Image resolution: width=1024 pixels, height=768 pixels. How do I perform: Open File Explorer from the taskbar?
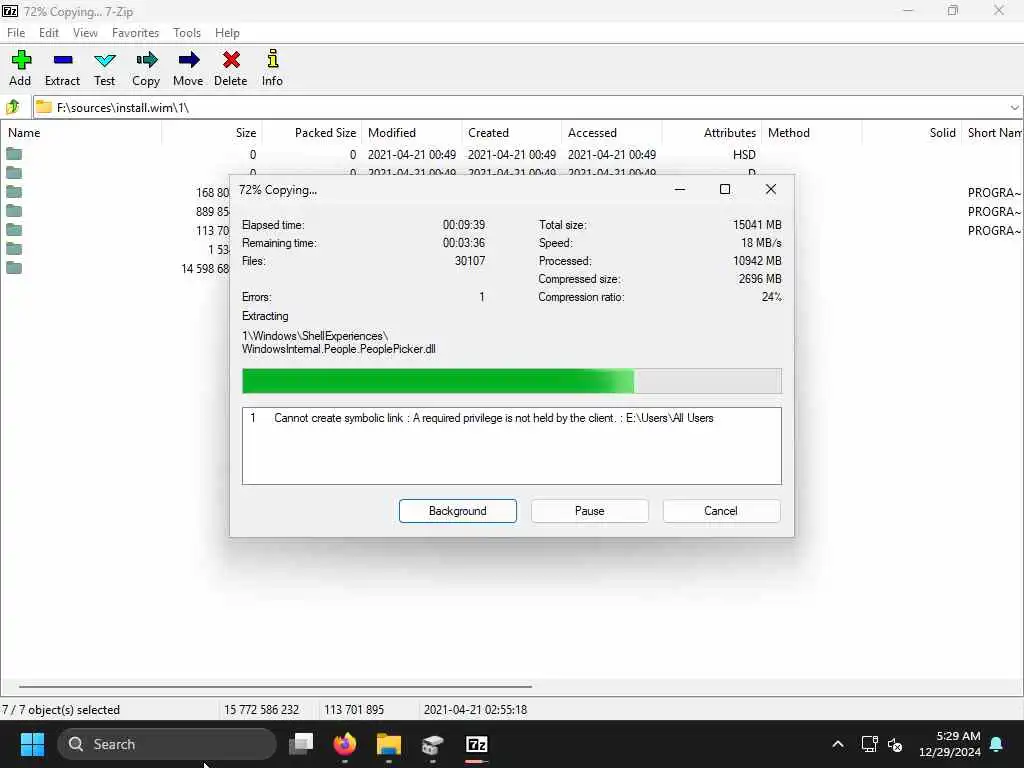[x=389, y=744]
